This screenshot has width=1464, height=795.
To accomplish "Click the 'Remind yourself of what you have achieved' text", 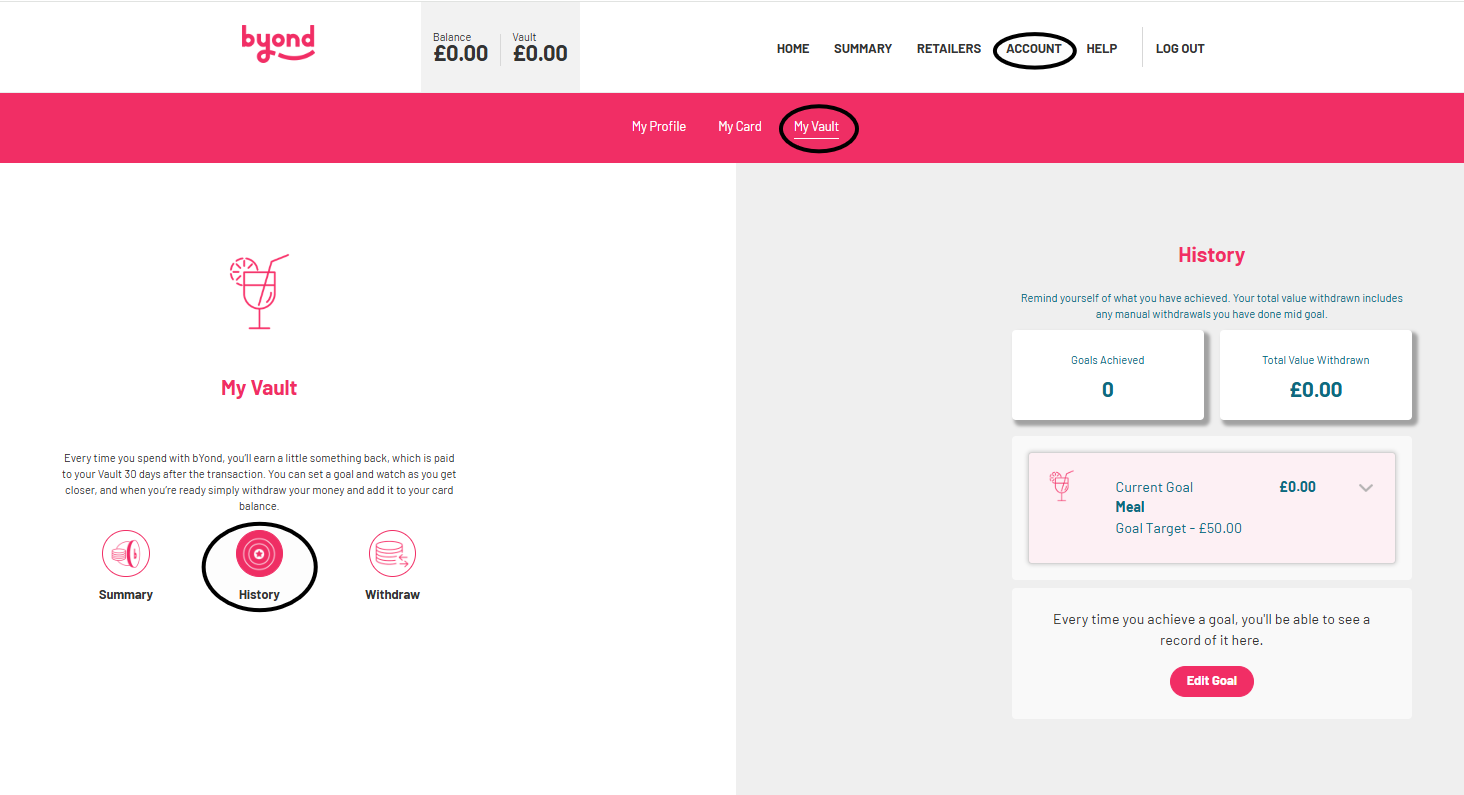I will (x=1212, y=306).
